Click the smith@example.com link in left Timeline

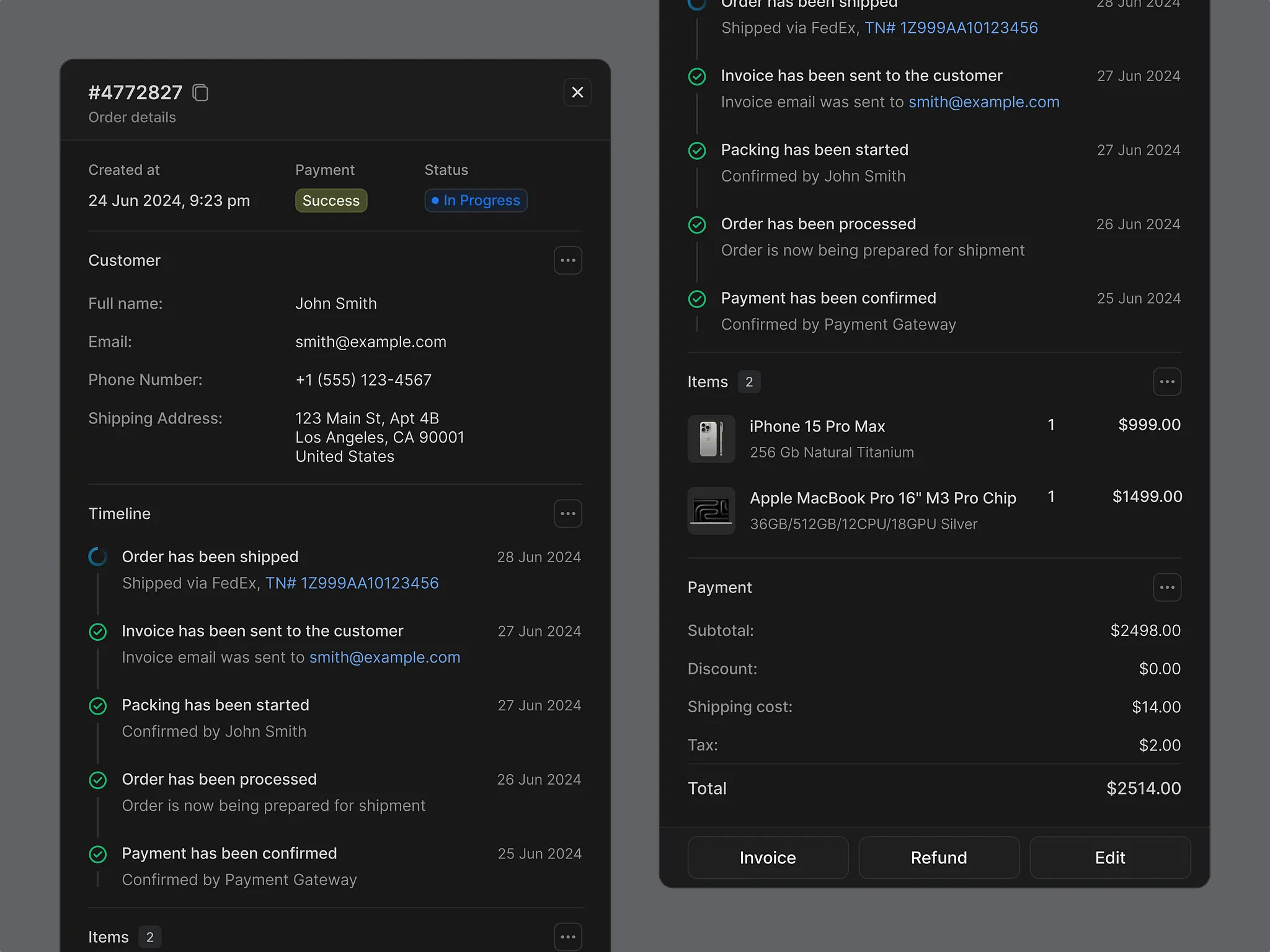coord(384,658)
